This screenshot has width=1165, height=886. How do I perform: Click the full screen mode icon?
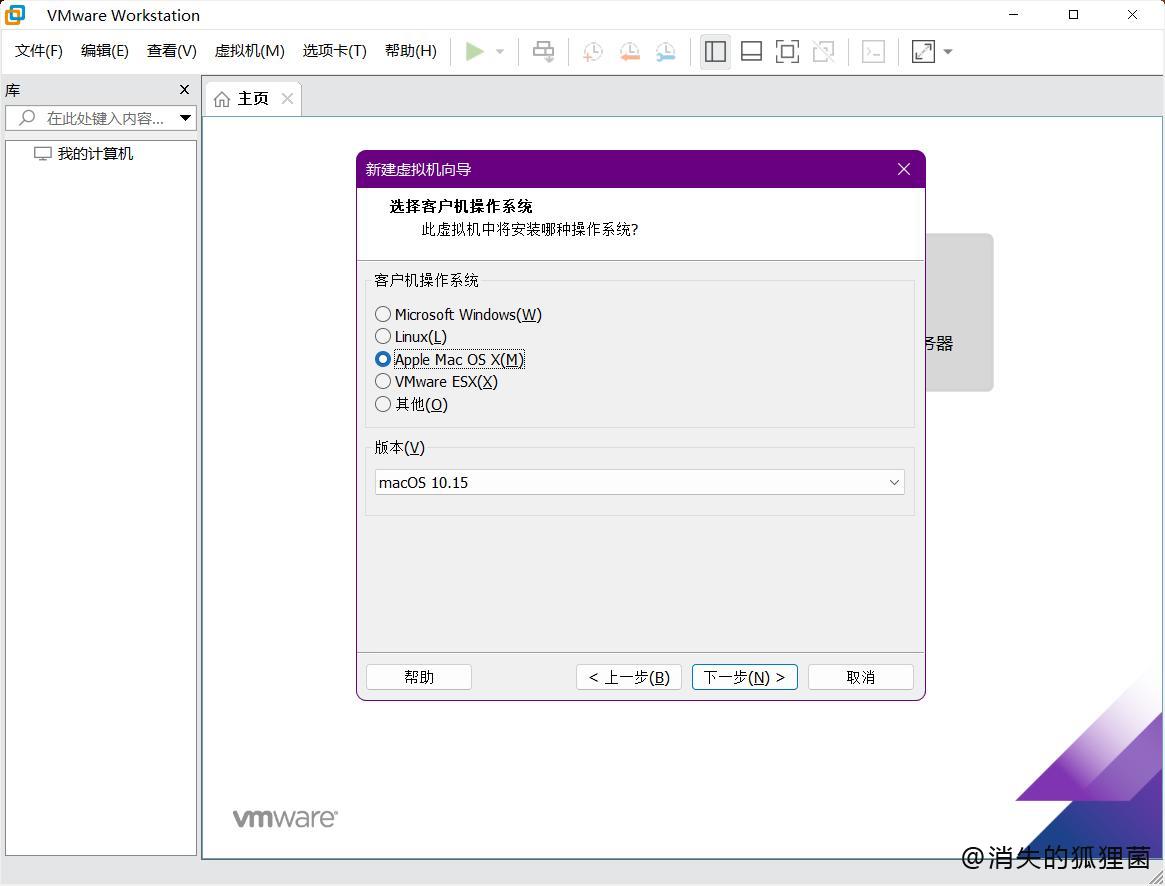[x=787, y=51]
